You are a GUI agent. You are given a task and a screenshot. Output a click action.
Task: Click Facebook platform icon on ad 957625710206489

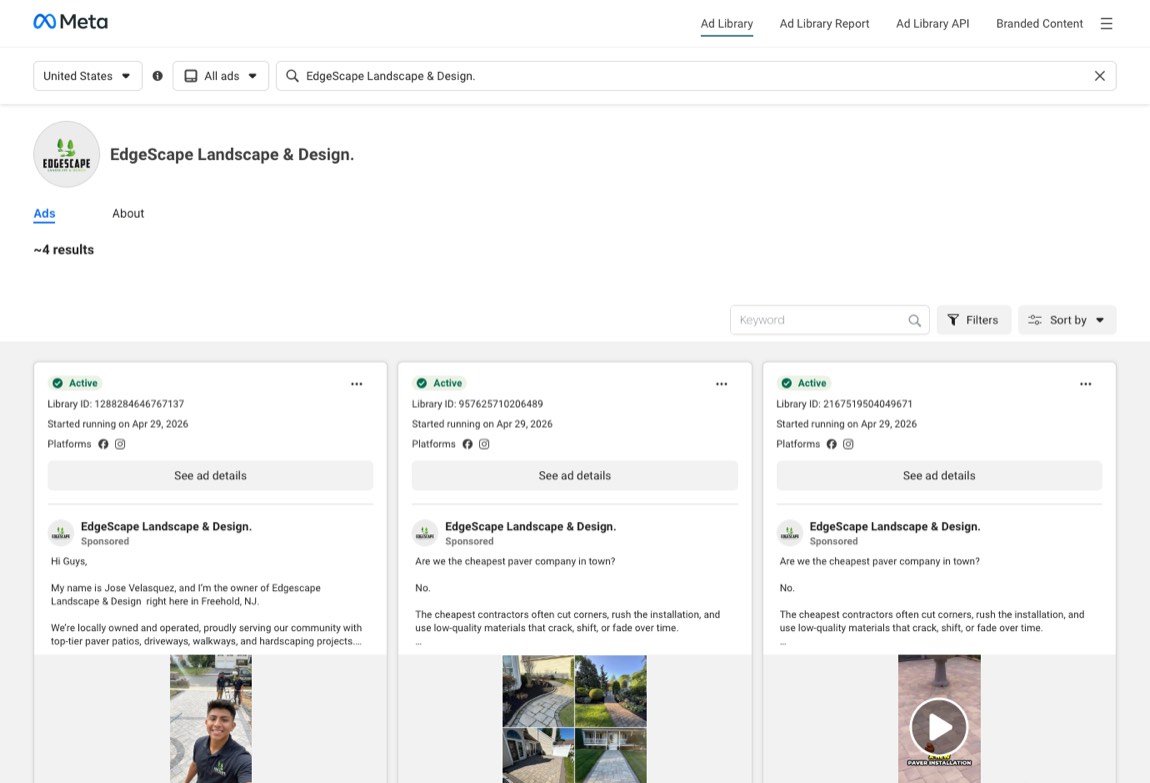tap(467, 444)
